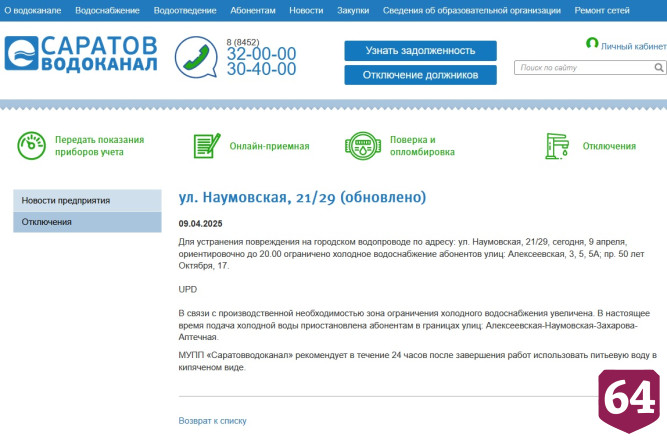Open the Онлайн-приемная link
Image resolution: width=667 pixels, height=440 pixels.
tap(269, 146)
